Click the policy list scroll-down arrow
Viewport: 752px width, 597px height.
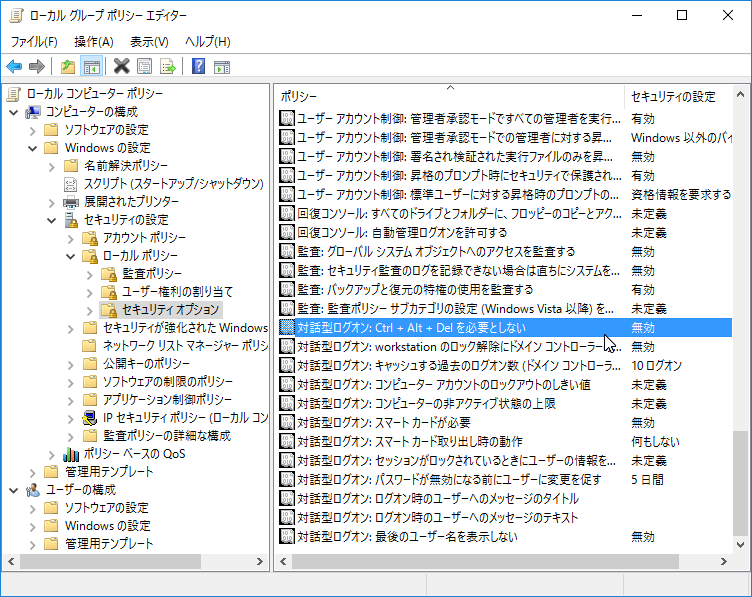(x=740, y=545)
